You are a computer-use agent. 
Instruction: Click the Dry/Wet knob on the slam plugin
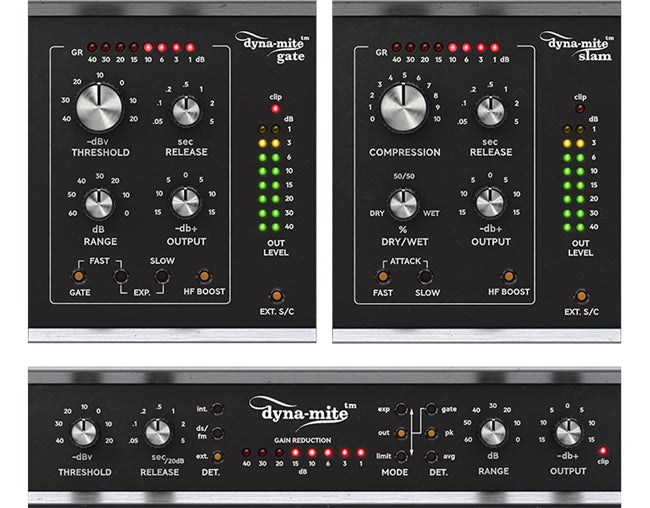[403, 204]
